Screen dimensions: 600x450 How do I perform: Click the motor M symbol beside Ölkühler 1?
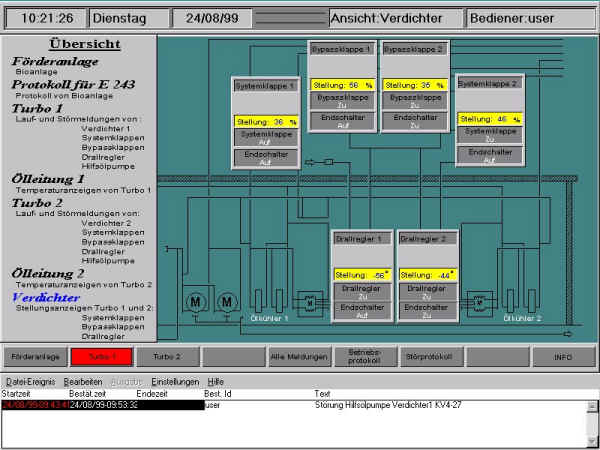[x=227, y=302]
